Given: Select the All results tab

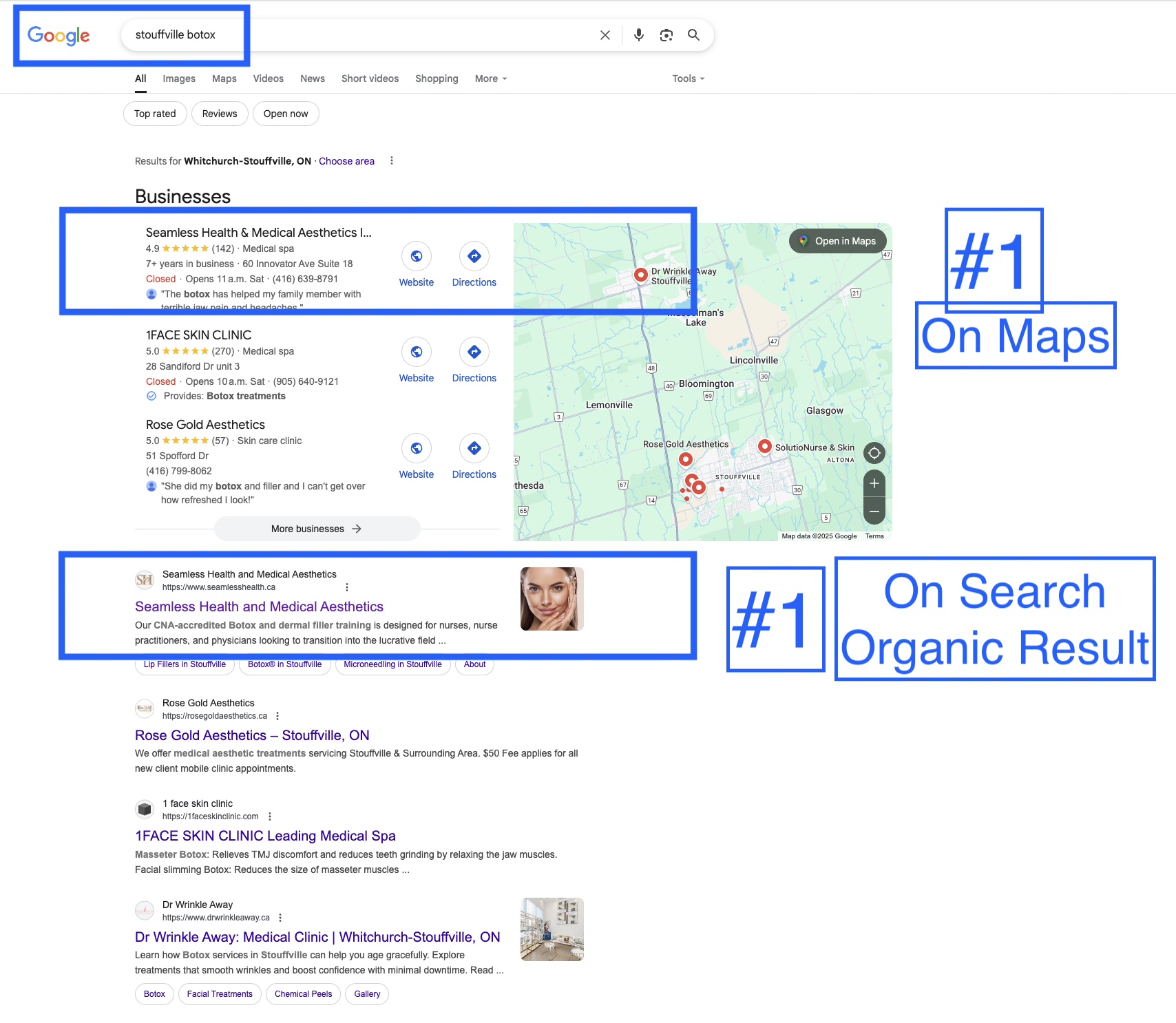Looking at the screenshot, I should click(x=140, y=78).
